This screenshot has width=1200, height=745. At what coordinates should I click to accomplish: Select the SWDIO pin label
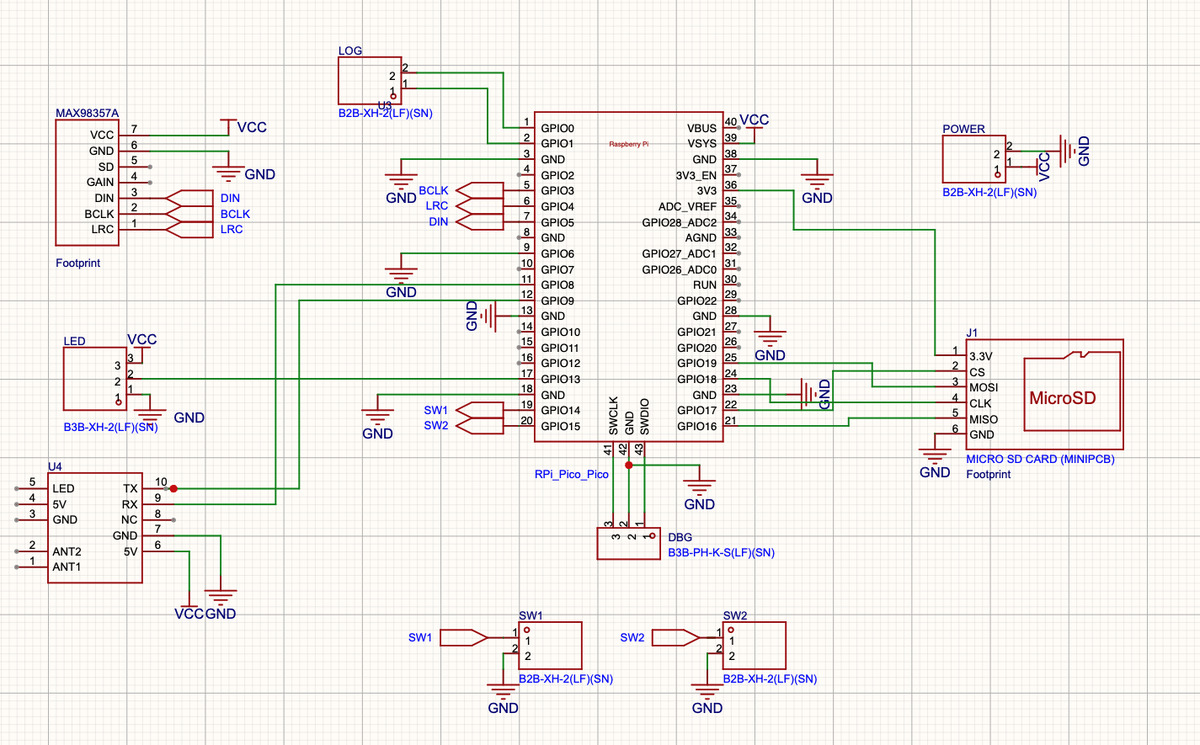[x=645, y=416]
